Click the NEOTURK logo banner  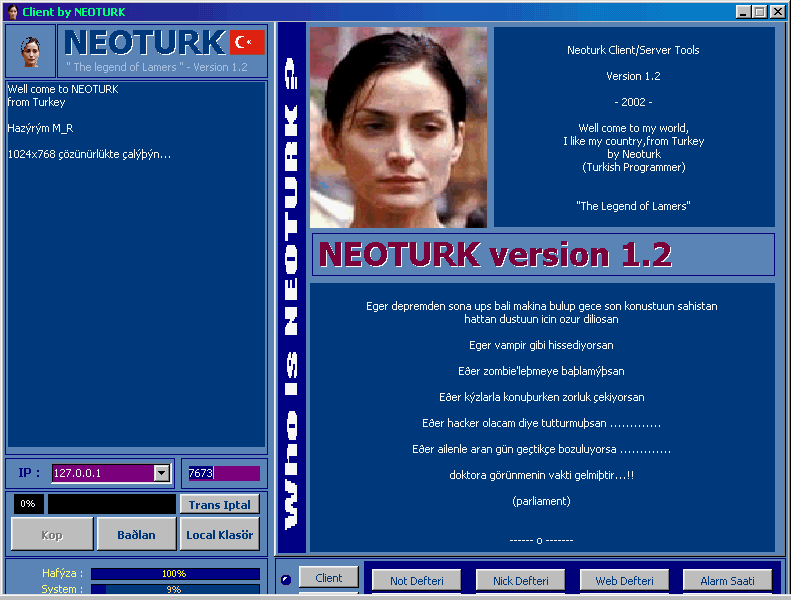point(145,43)
